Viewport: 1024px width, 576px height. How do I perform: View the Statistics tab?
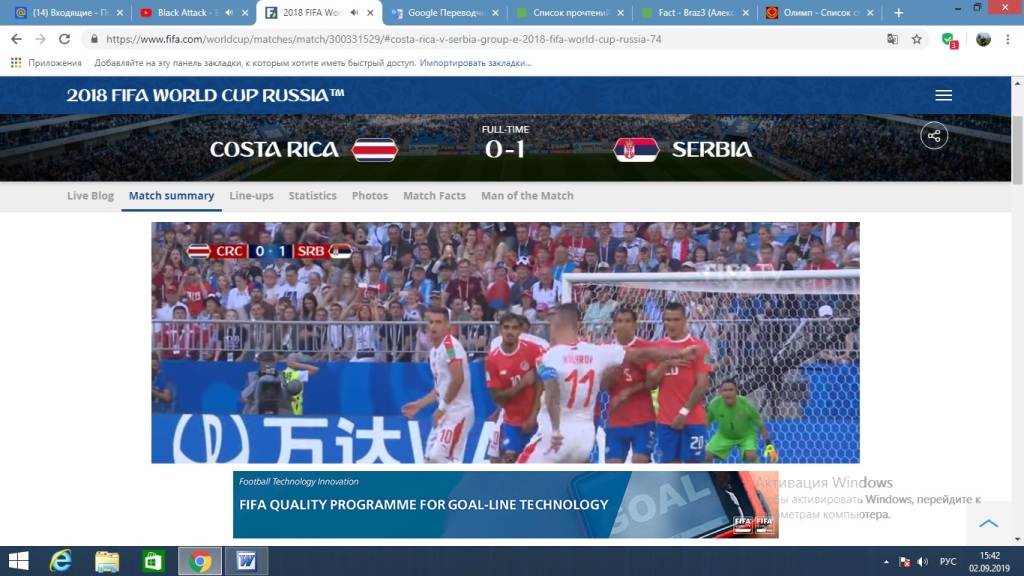click(312, 195)
